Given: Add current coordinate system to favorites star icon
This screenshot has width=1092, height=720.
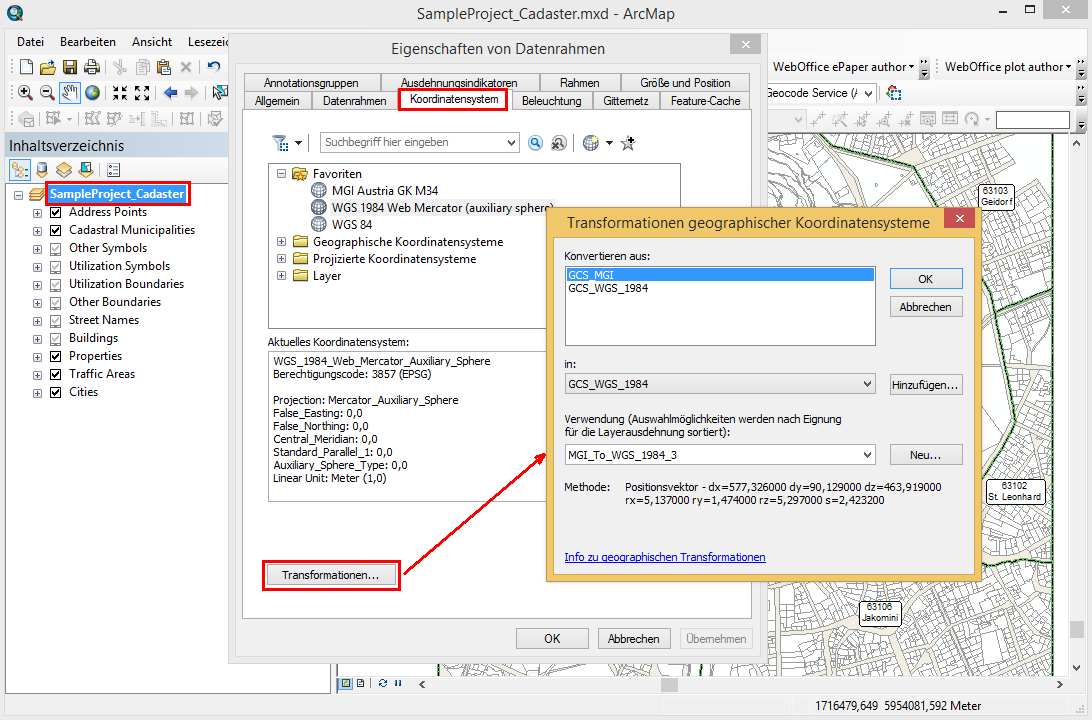Looking at the screenshot, I should (x=627, y=142).
